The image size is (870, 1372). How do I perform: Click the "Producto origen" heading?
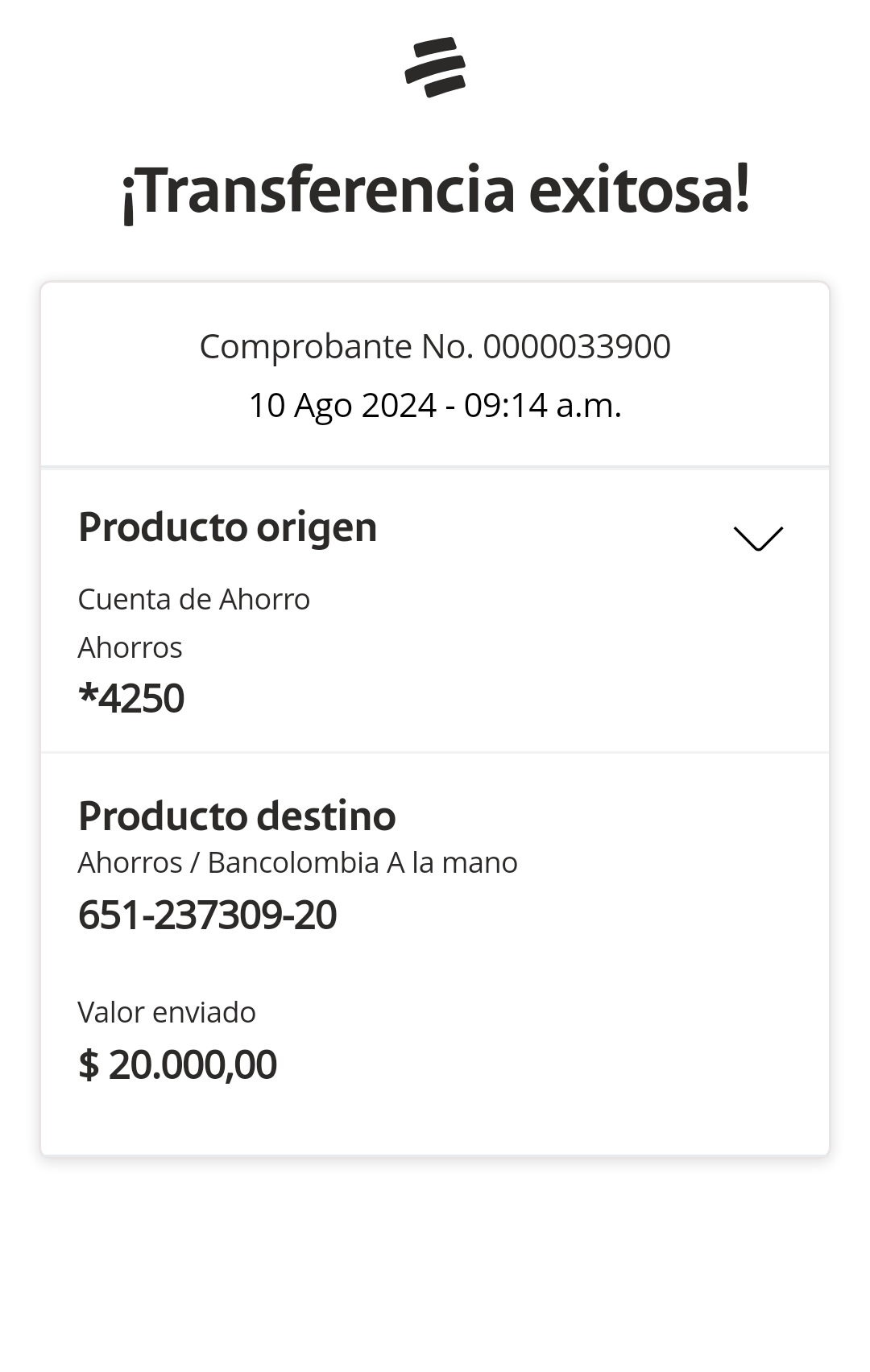coord(227,528)
